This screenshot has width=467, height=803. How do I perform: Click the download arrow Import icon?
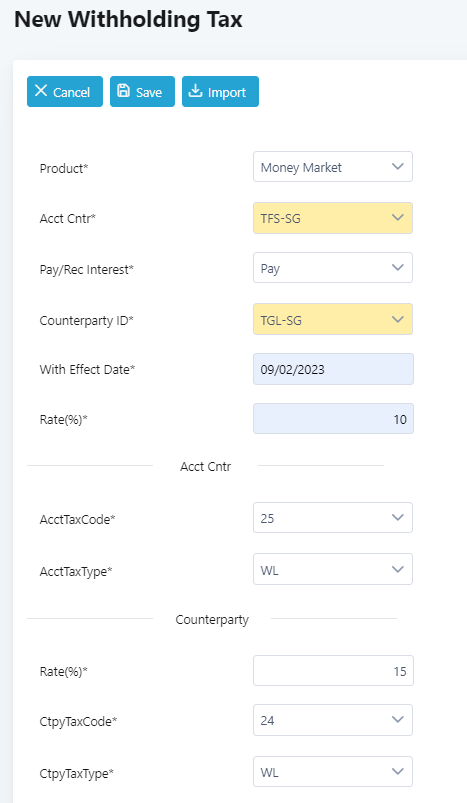(x=195, y=91)
